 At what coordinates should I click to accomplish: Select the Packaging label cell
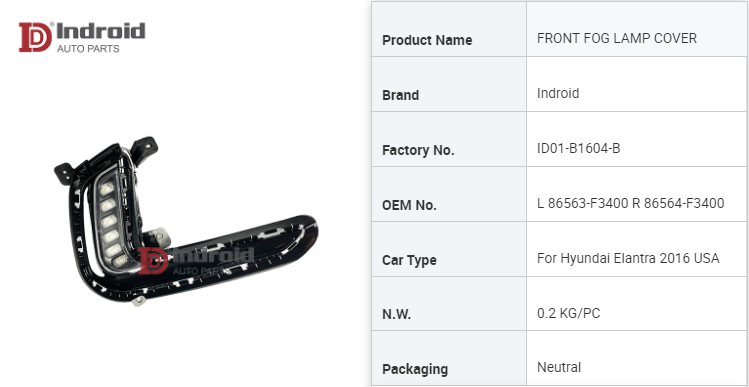[x=449, y=358]
